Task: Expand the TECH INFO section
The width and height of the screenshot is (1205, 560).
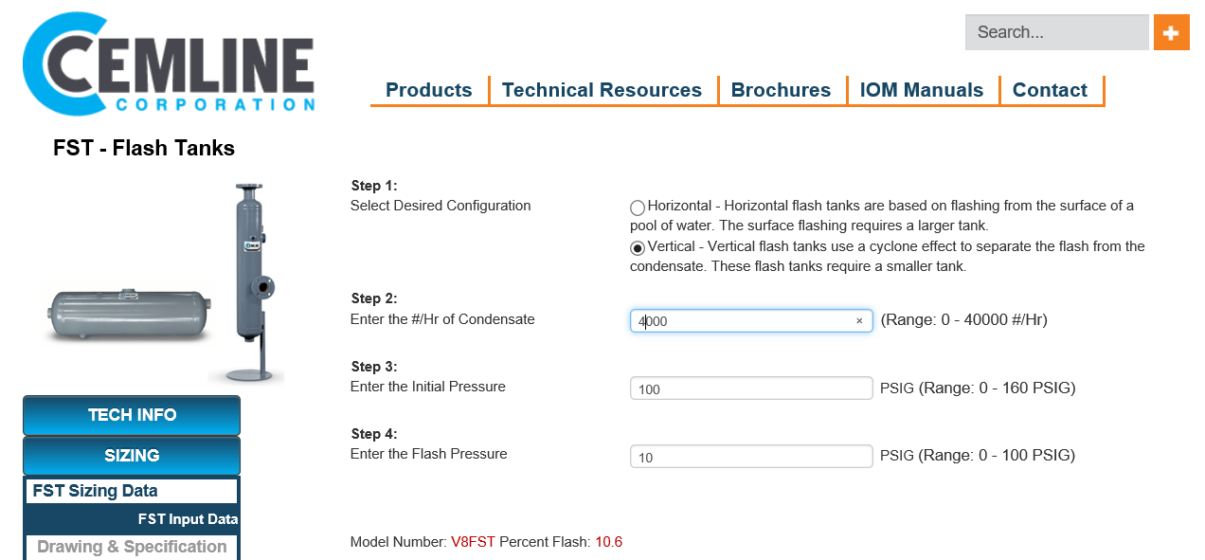Action: click(131, 415)
